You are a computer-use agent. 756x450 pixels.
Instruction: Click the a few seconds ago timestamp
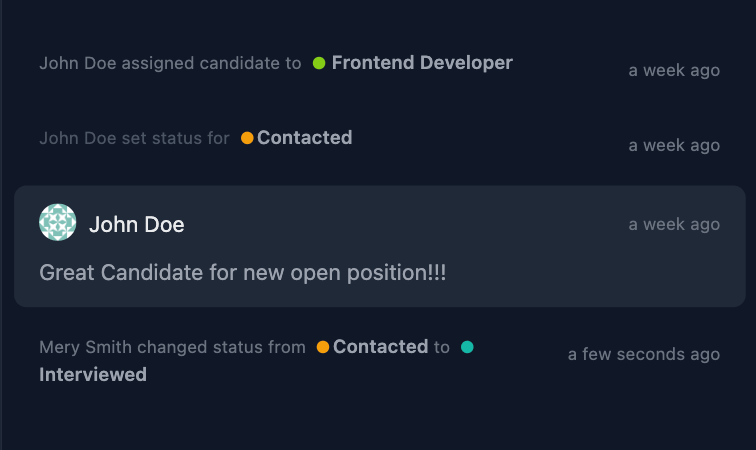point(644,354)
